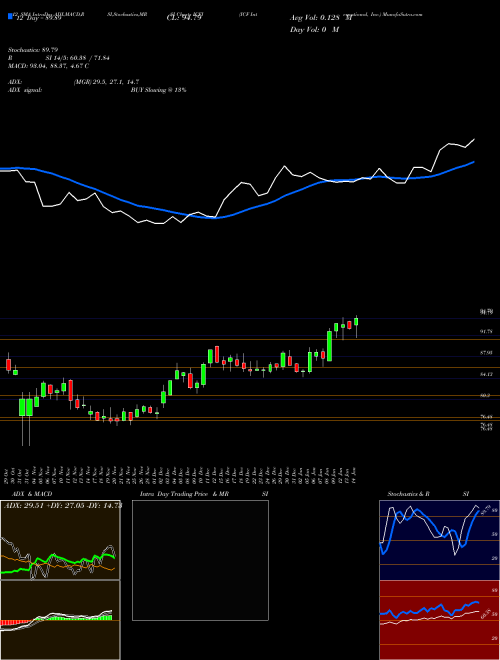Click the empty intraday trading price panel
500x660 pixels.
click(200, 560)
